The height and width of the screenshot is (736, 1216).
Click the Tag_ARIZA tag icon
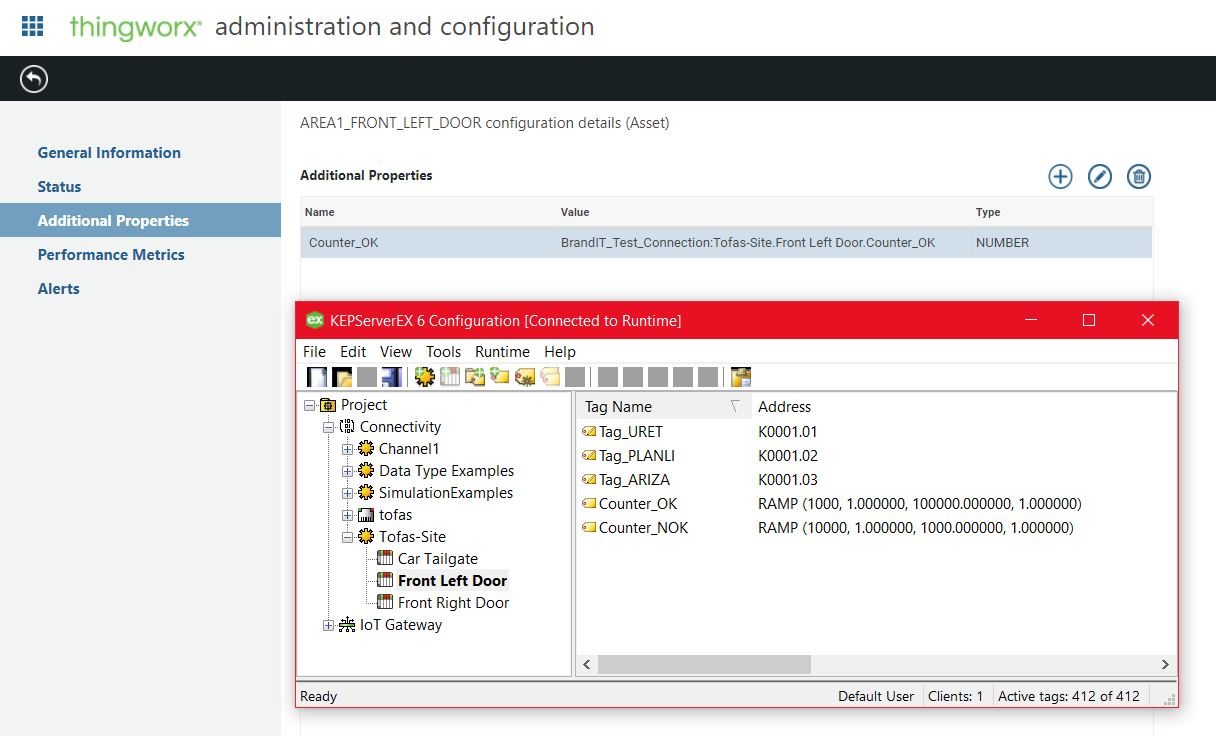coord(589,480)
